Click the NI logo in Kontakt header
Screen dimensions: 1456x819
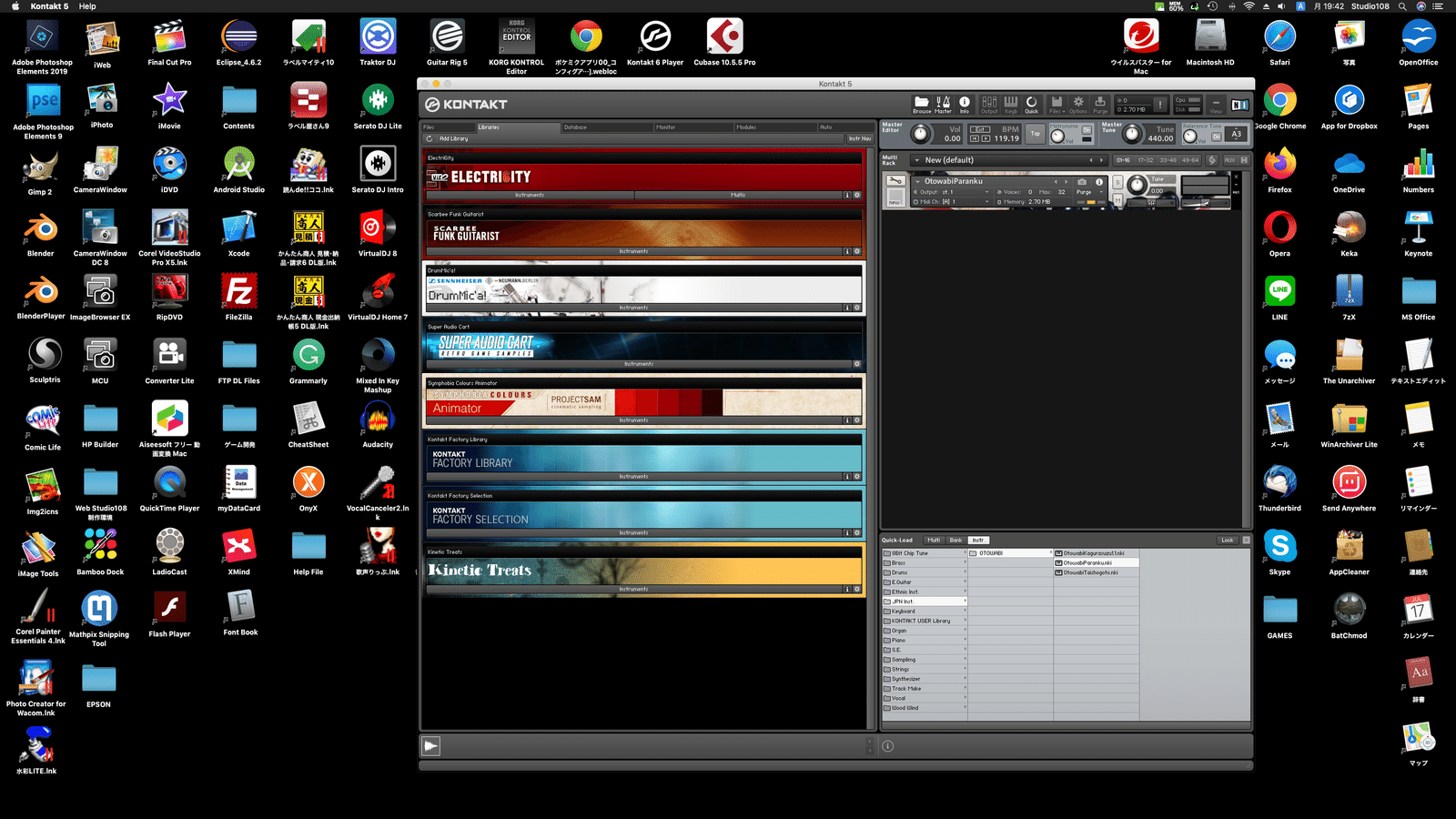coord(1240,106)
